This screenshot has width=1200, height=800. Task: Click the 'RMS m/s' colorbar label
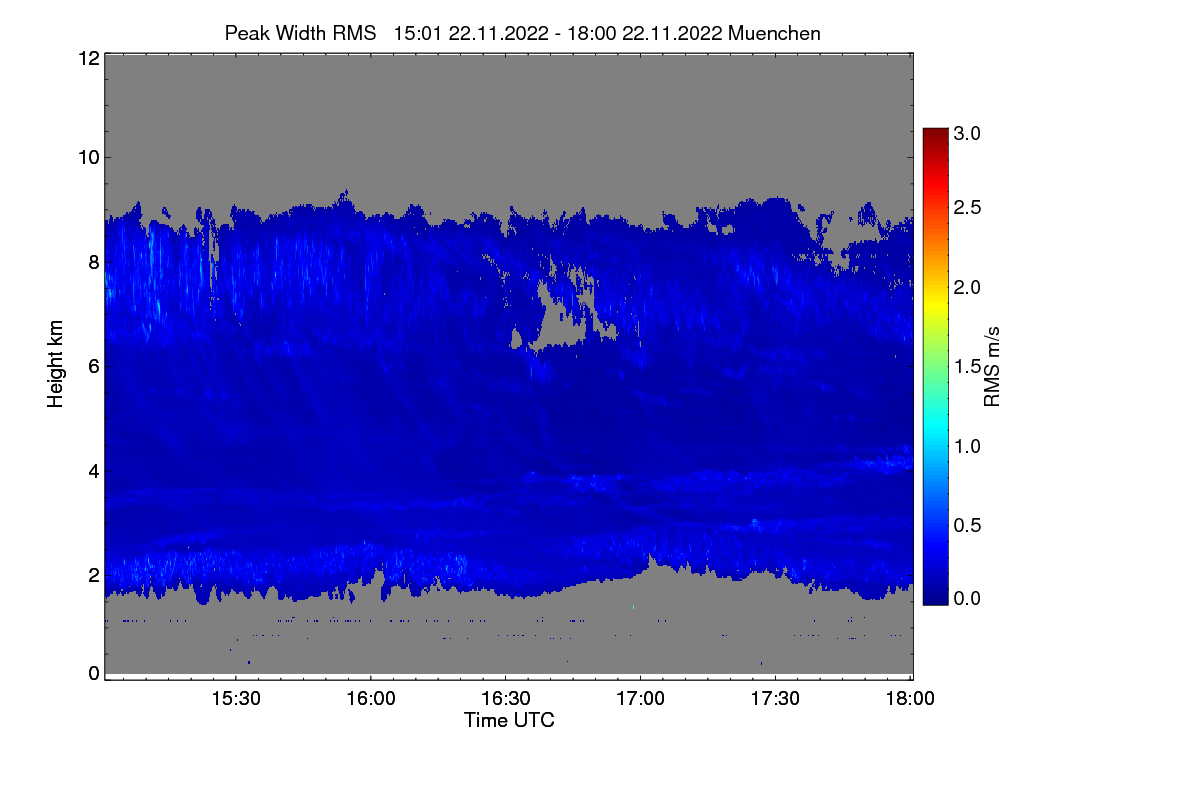(992, 365)
